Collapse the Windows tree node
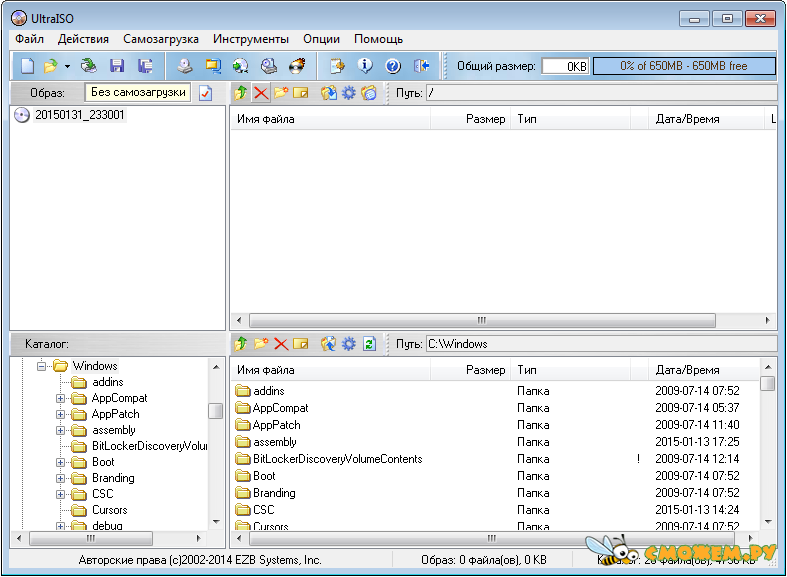Screen dimensions: 787x577 click(x=41, y=366)
